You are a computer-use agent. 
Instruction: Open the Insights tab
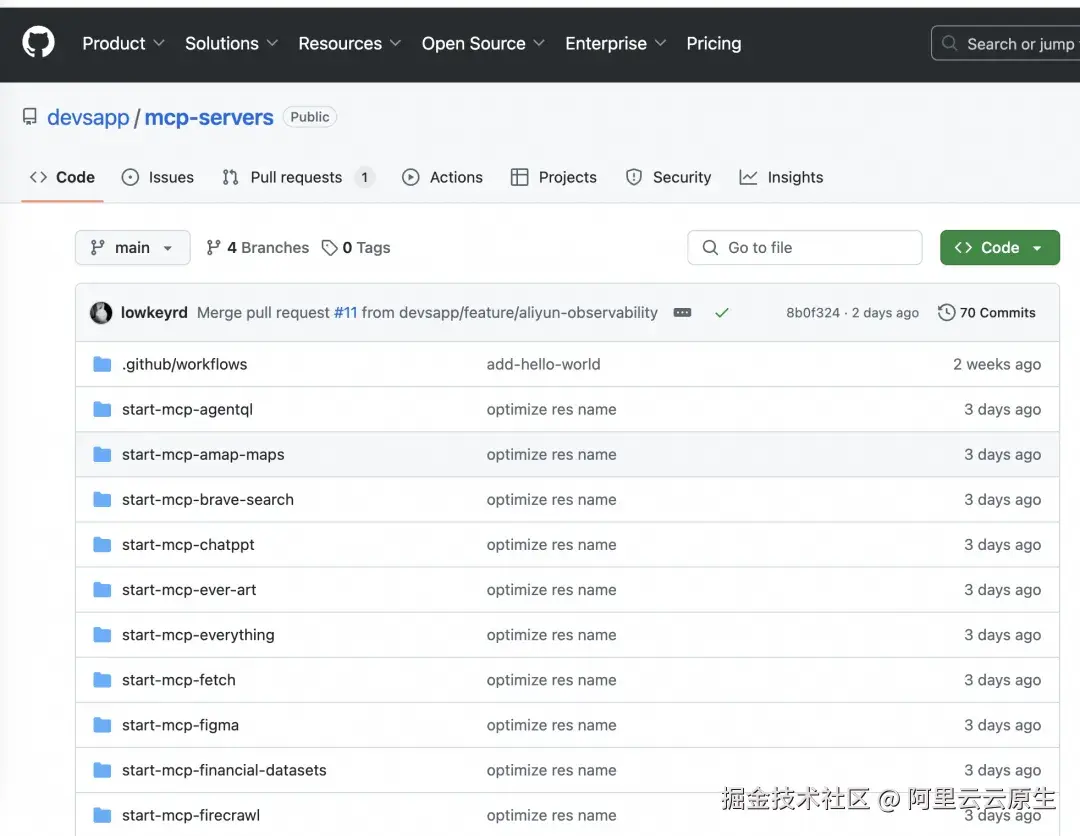pyautogui.click(x=781, y=177)
